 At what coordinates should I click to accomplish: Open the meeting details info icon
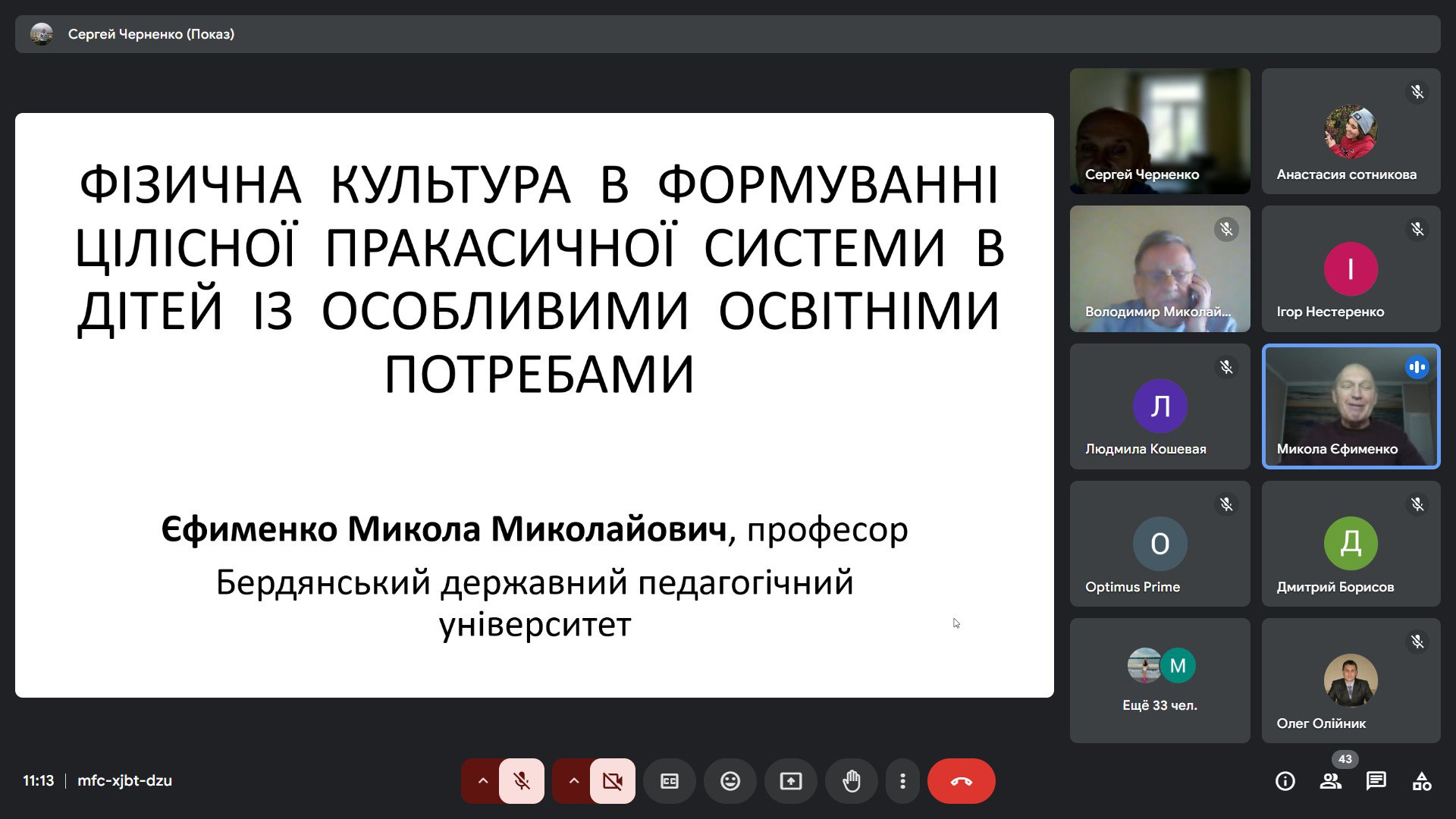[1285, 781]
